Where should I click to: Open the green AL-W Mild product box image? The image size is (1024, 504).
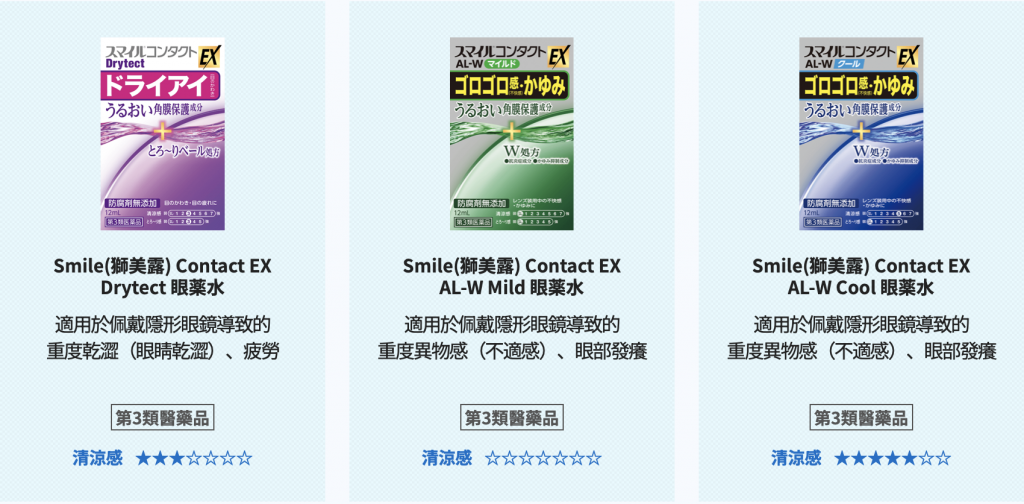(512, 134)
